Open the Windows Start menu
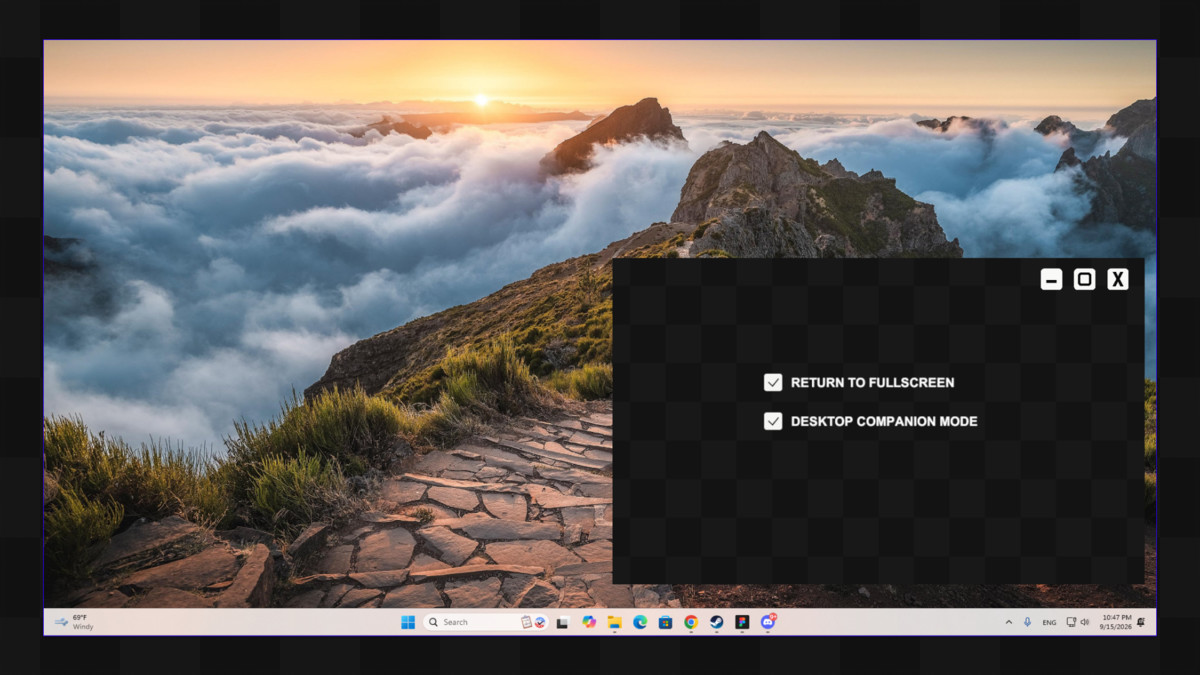The height and width of the screenshot is (675, 1200). tap(408, 622)
